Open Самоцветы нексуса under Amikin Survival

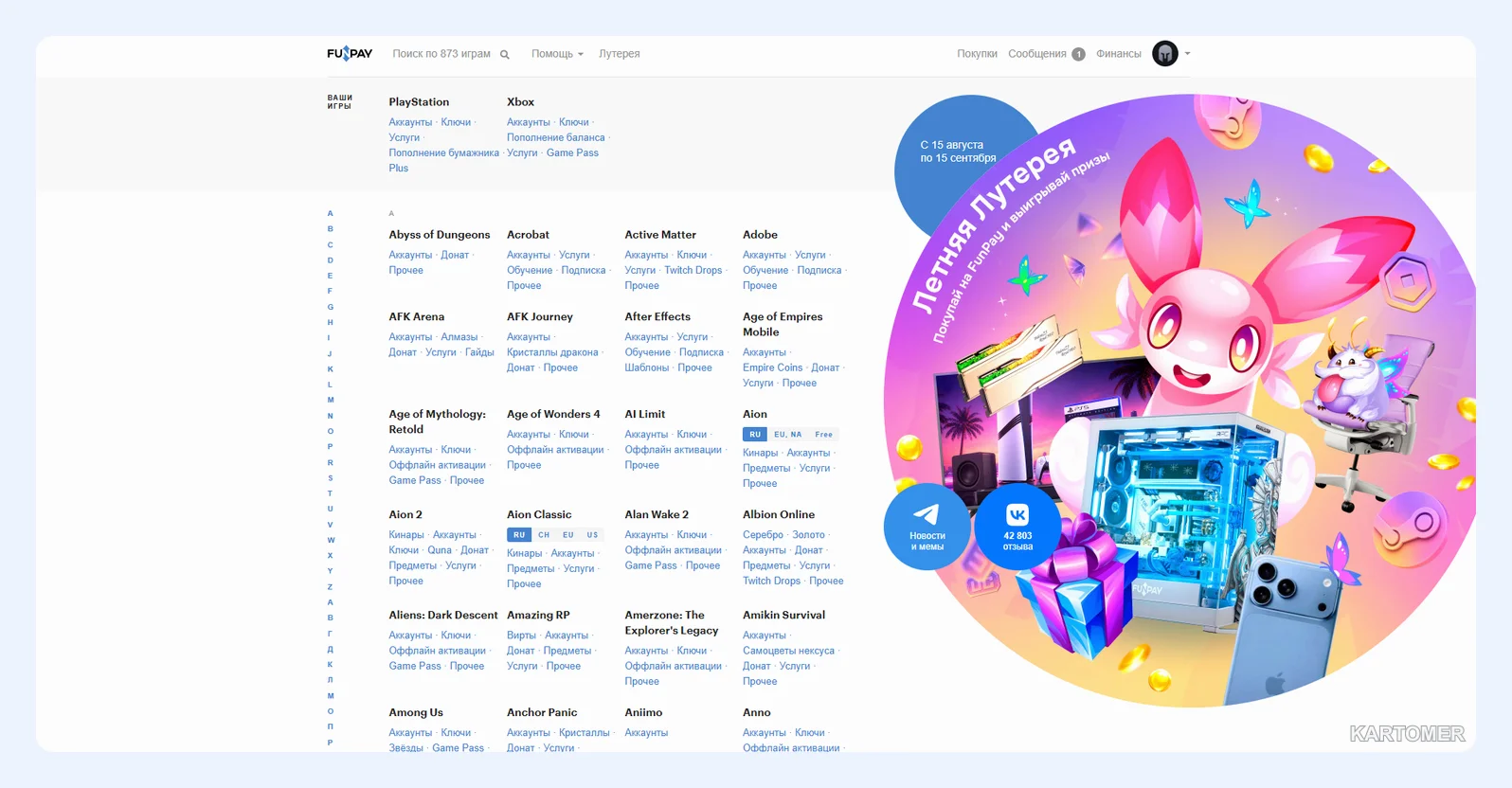(x=788, y=651)
